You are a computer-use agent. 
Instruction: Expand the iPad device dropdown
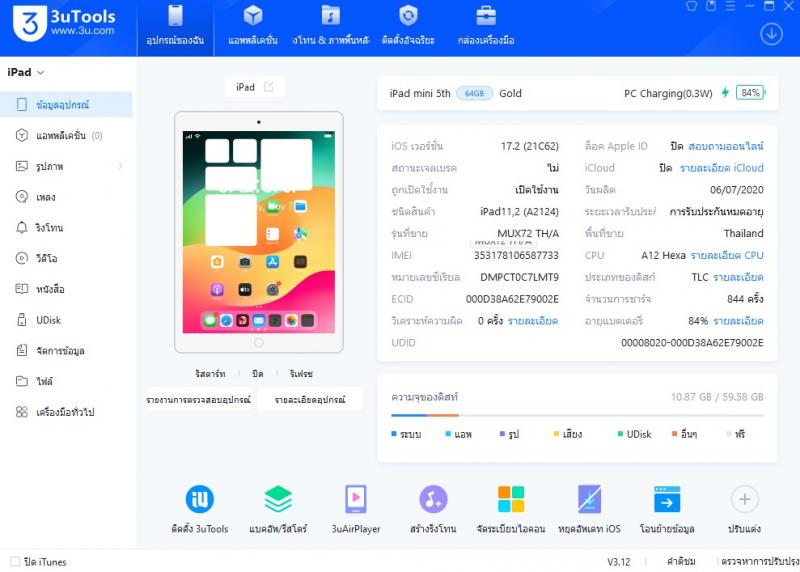[x=40, y=72]
